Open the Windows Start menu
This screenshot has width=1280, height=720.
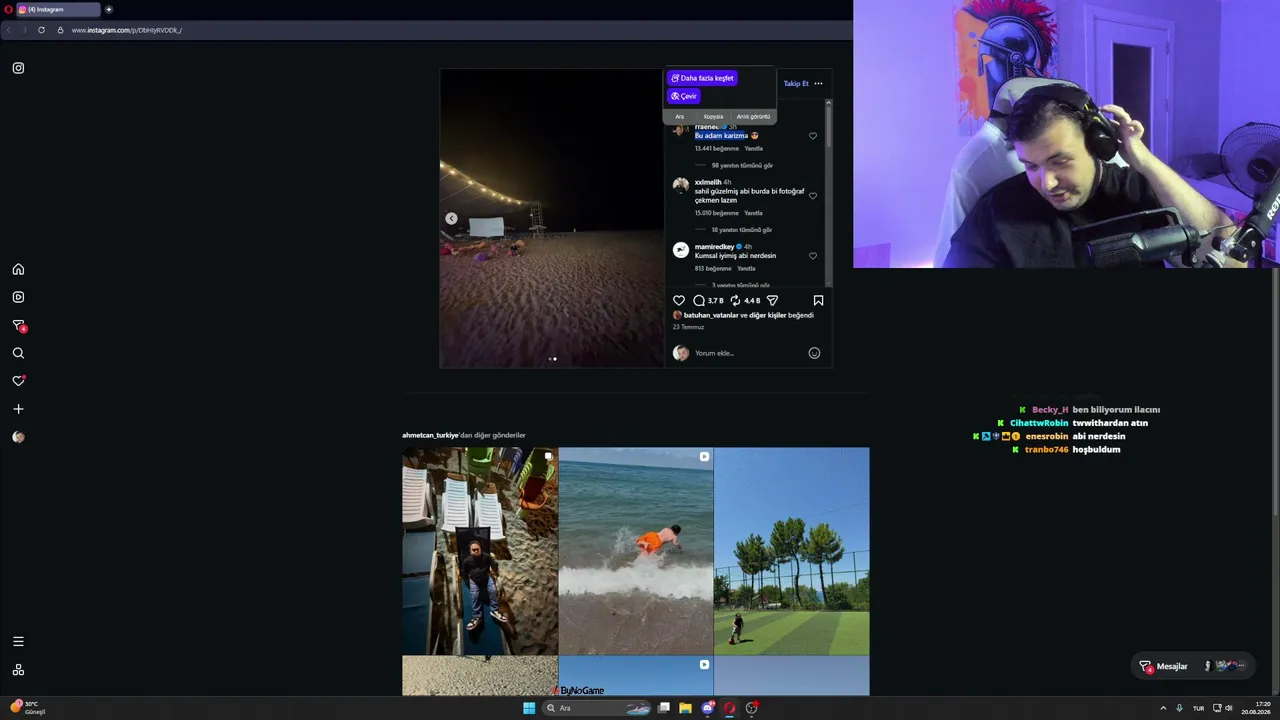tap(529, 708)
